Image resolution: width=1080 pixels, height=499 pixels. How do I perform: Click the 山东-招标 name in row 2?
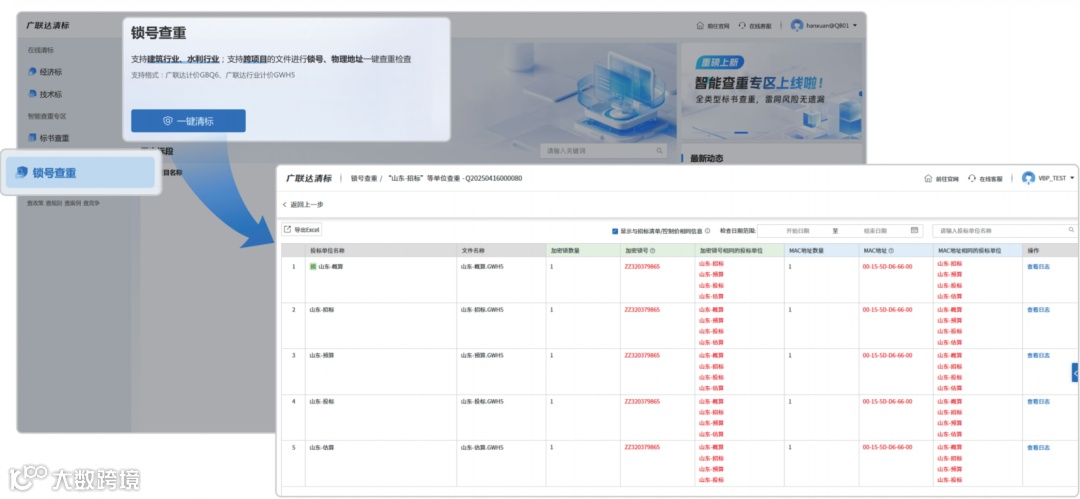[x=322, y=310]
